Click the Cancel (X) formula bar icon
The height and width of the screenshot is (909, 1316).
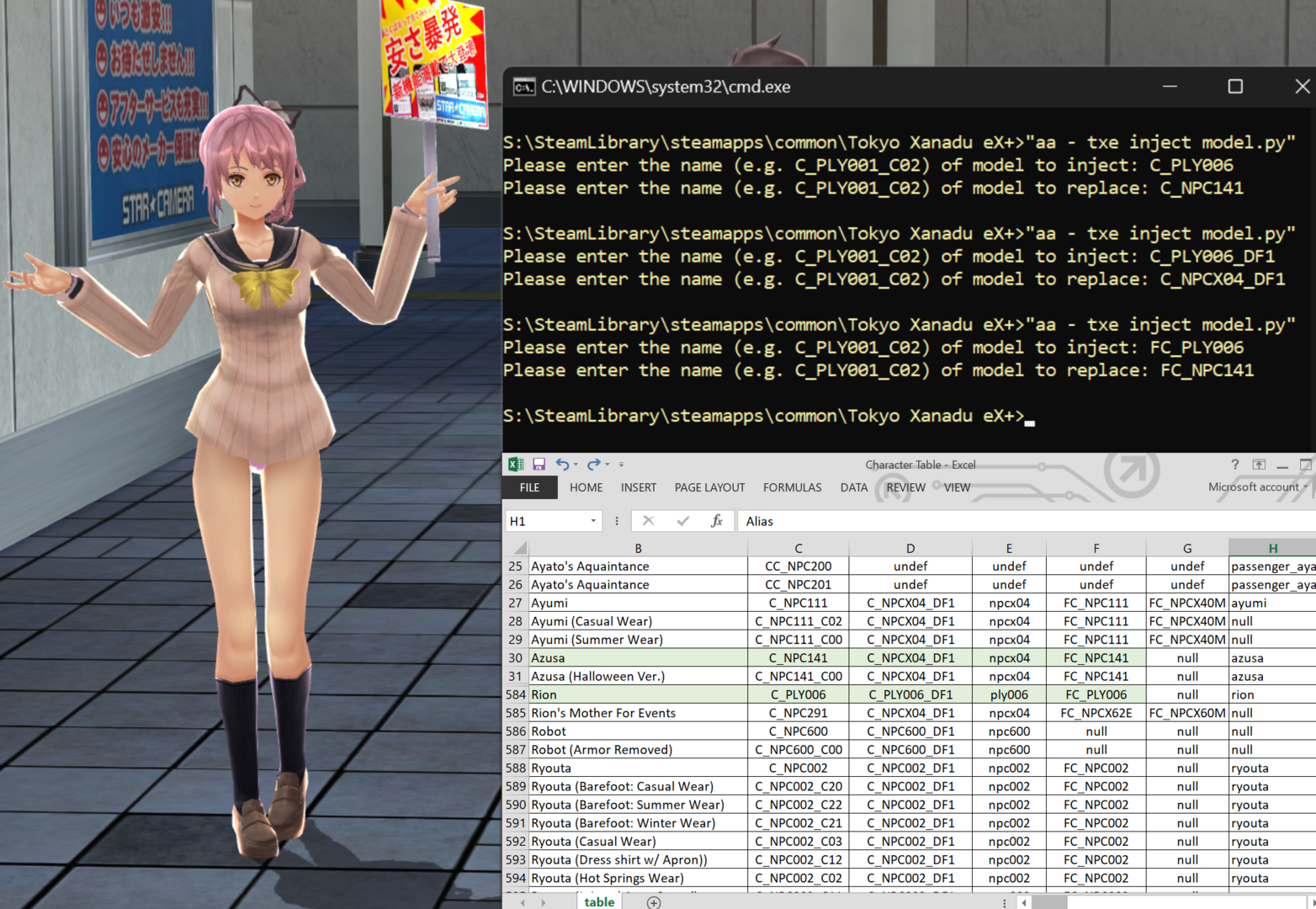pyautogui.click(x=648, y=521)
